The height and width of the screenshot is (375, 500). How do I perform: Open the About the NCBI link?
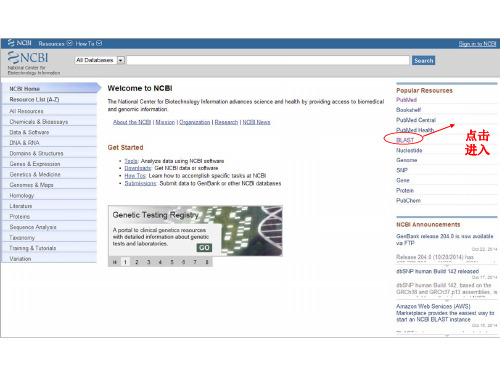132,122
